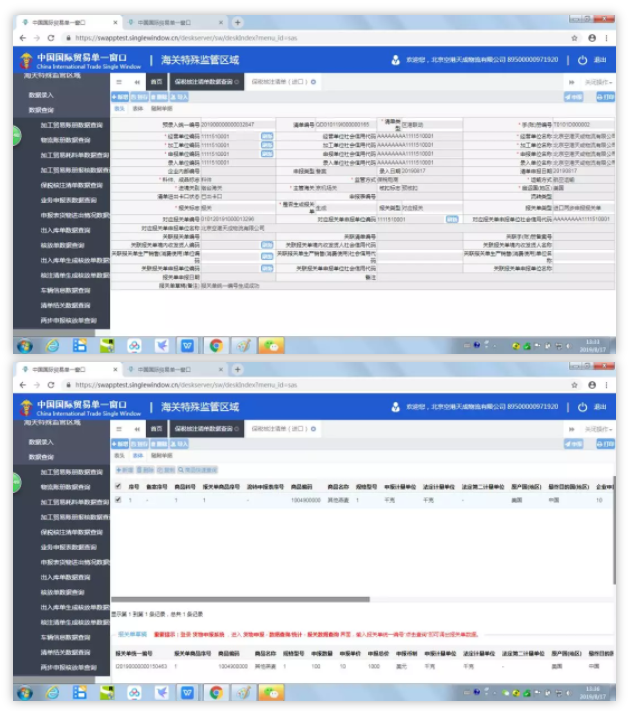Click the browser reload icon in top window

51,38
